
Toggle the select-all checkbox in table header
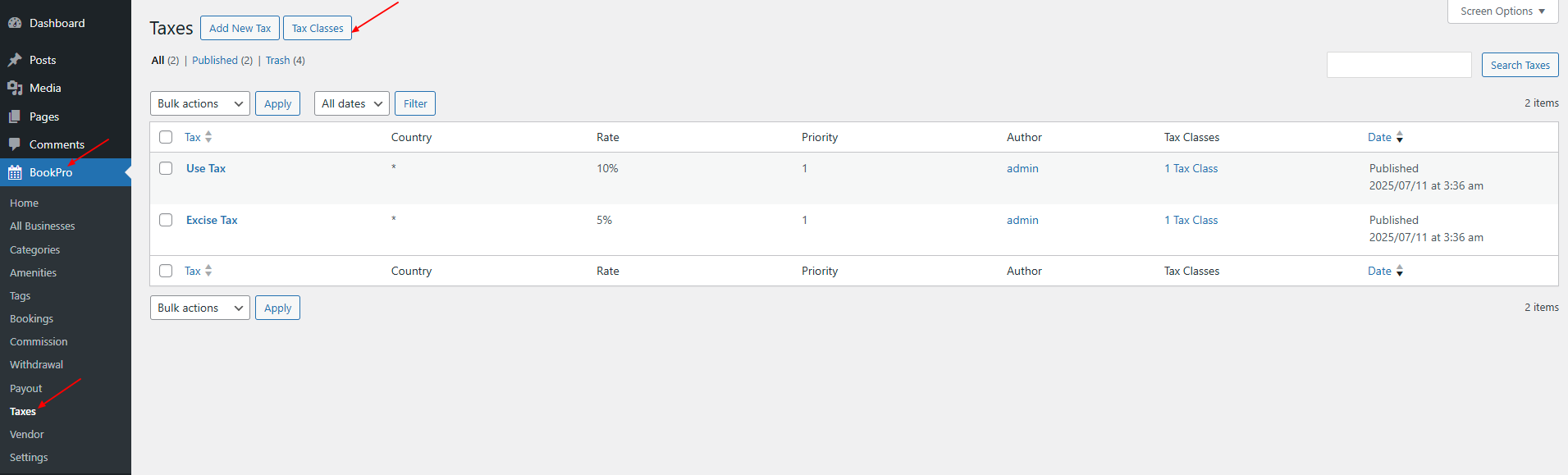166,137
